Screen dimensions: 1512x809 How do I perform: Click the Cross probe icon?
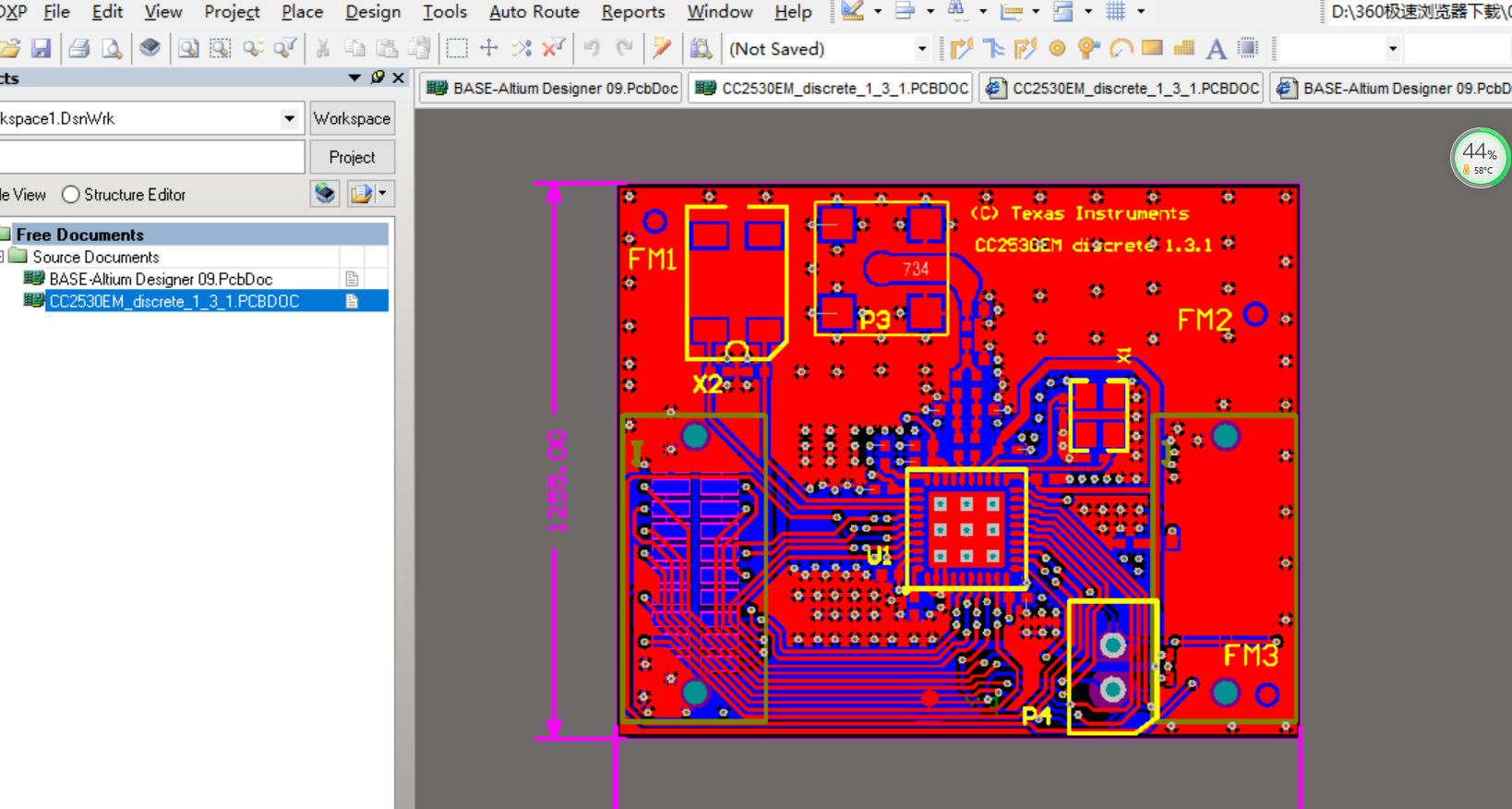[662, 48]
